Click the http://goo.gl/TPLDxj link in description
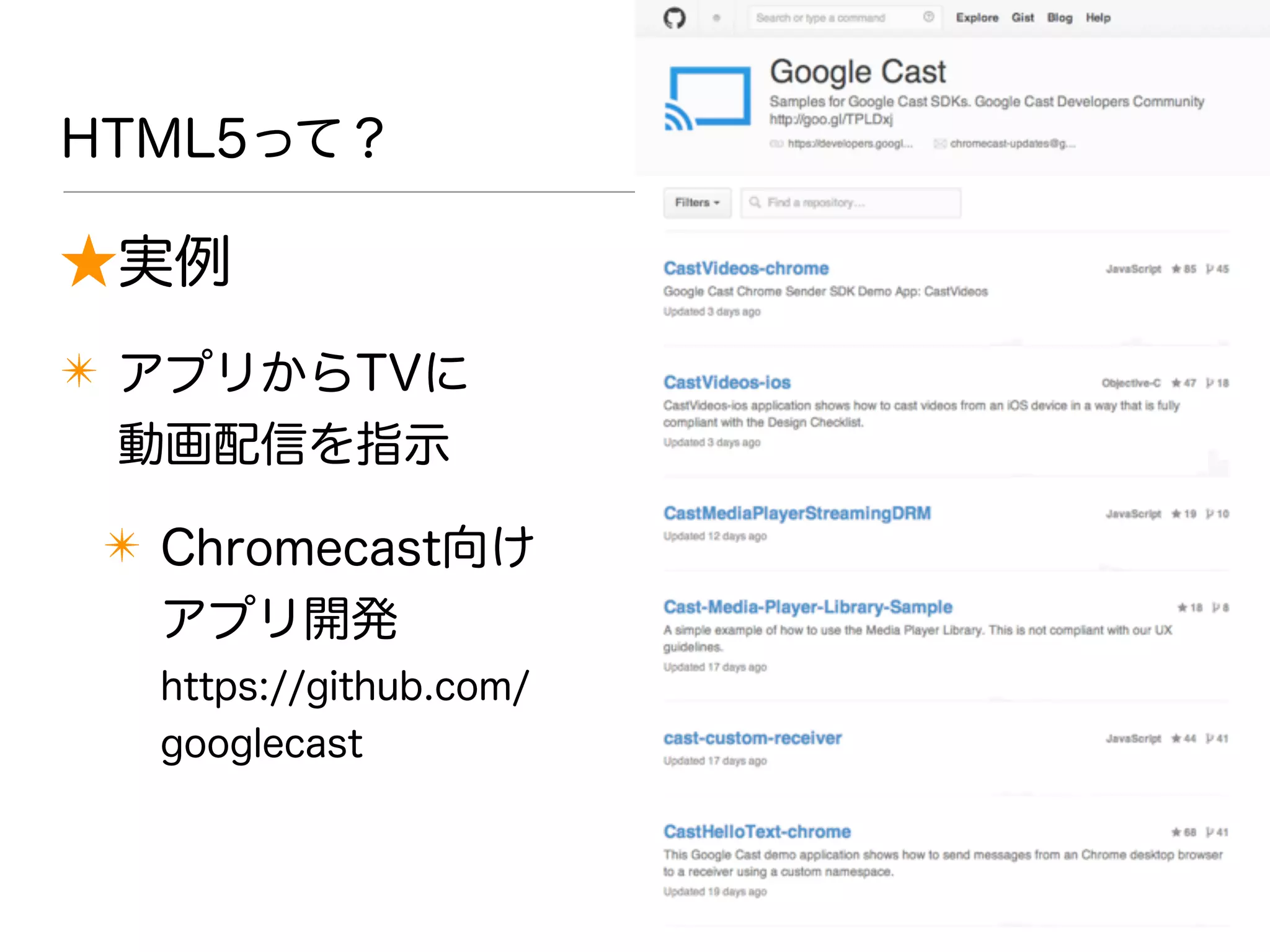Viewport: 1270px width, 952px height. point(831,119)
